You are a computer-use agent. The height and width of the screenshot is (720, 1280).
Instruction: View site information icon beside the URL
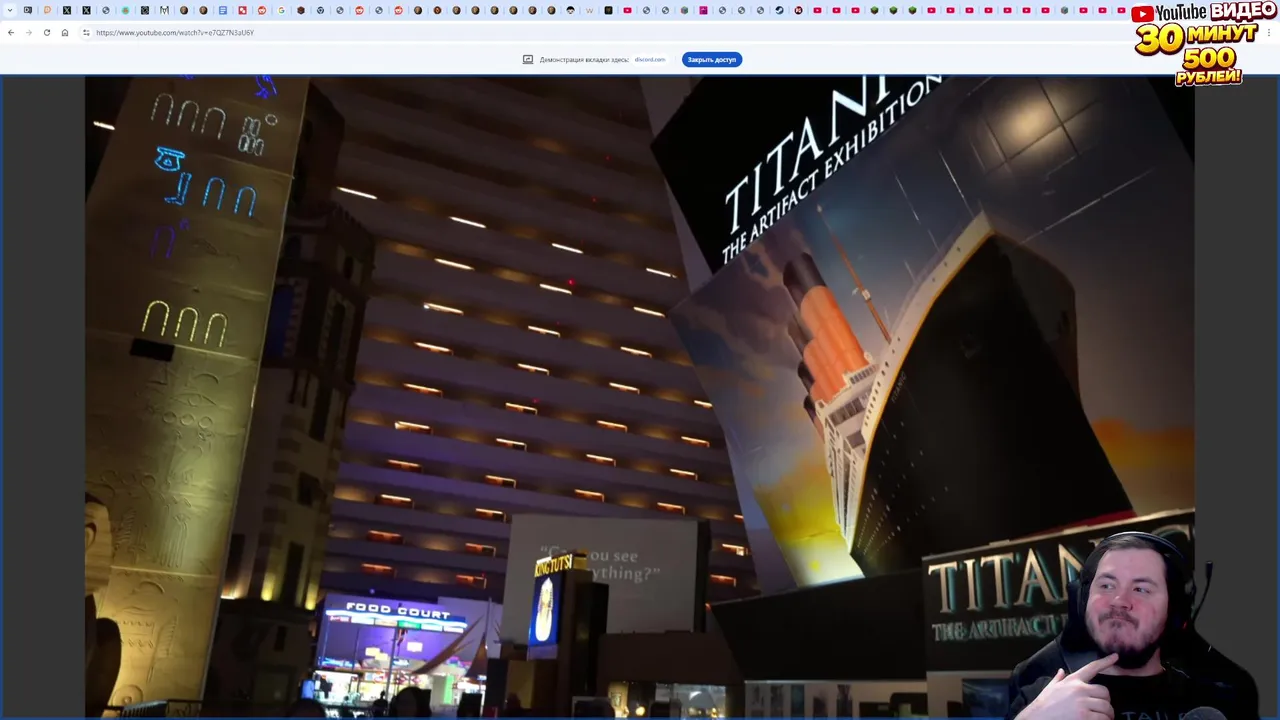pos(86,32)
